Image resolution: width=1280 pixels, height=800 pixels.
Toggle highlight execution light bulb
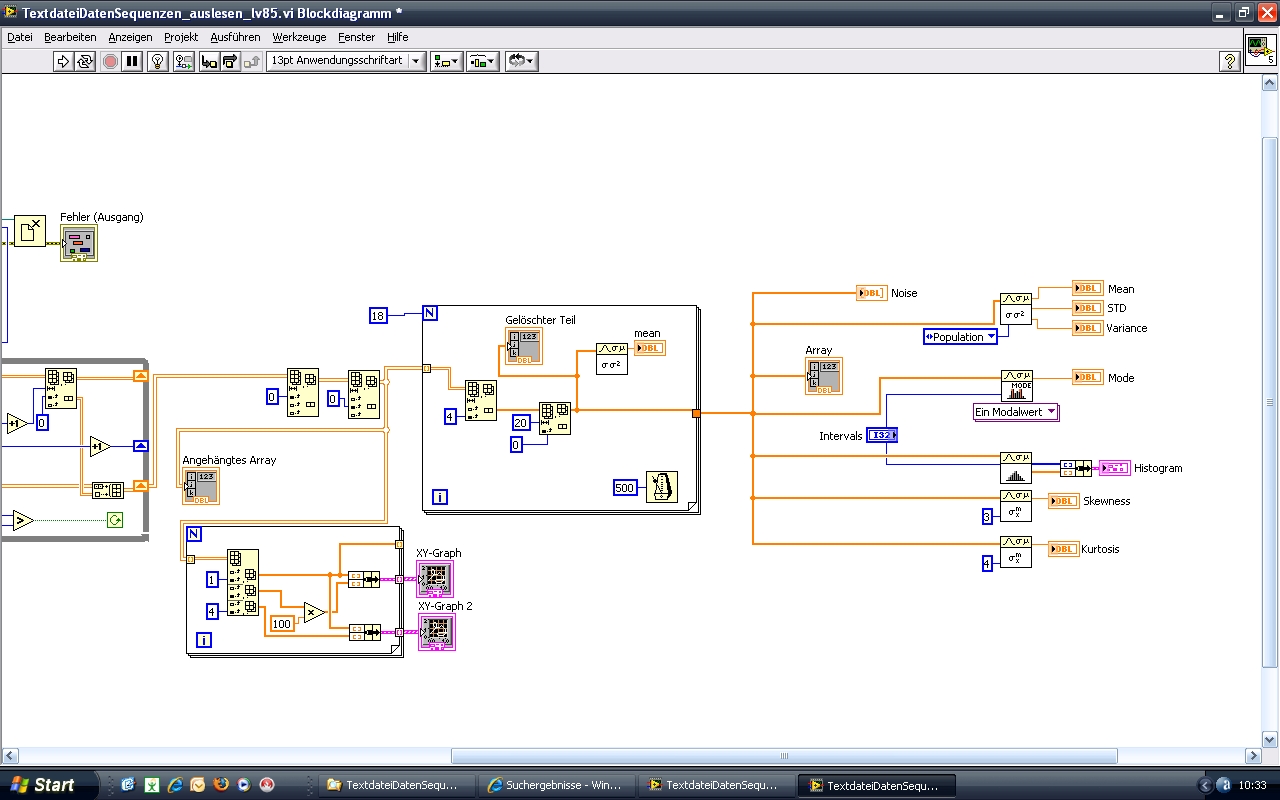pos(157,61)
